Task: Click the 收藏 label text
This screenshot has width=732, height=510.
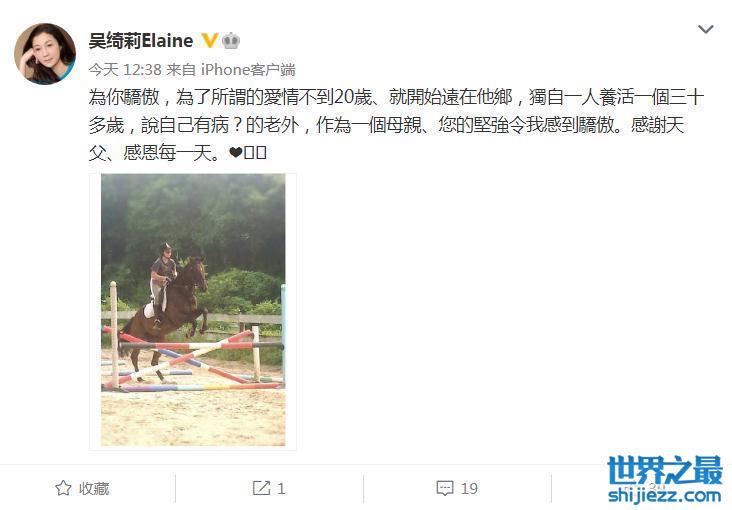Action: pos(94,489)
